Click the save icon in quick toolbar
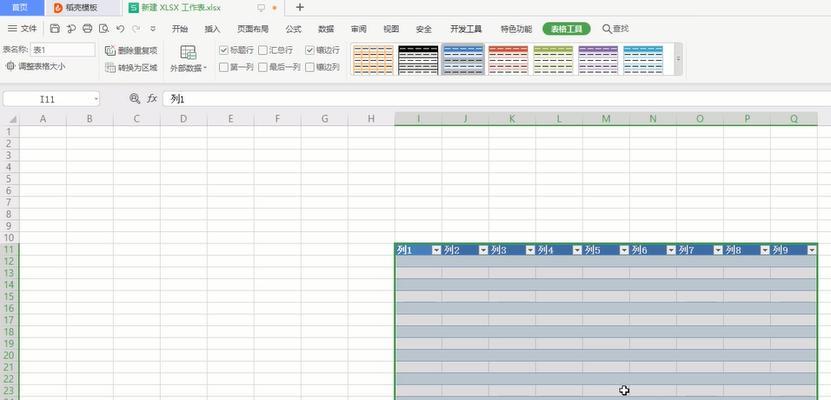This screenshot has width=831, height=400. click(55, 29)
